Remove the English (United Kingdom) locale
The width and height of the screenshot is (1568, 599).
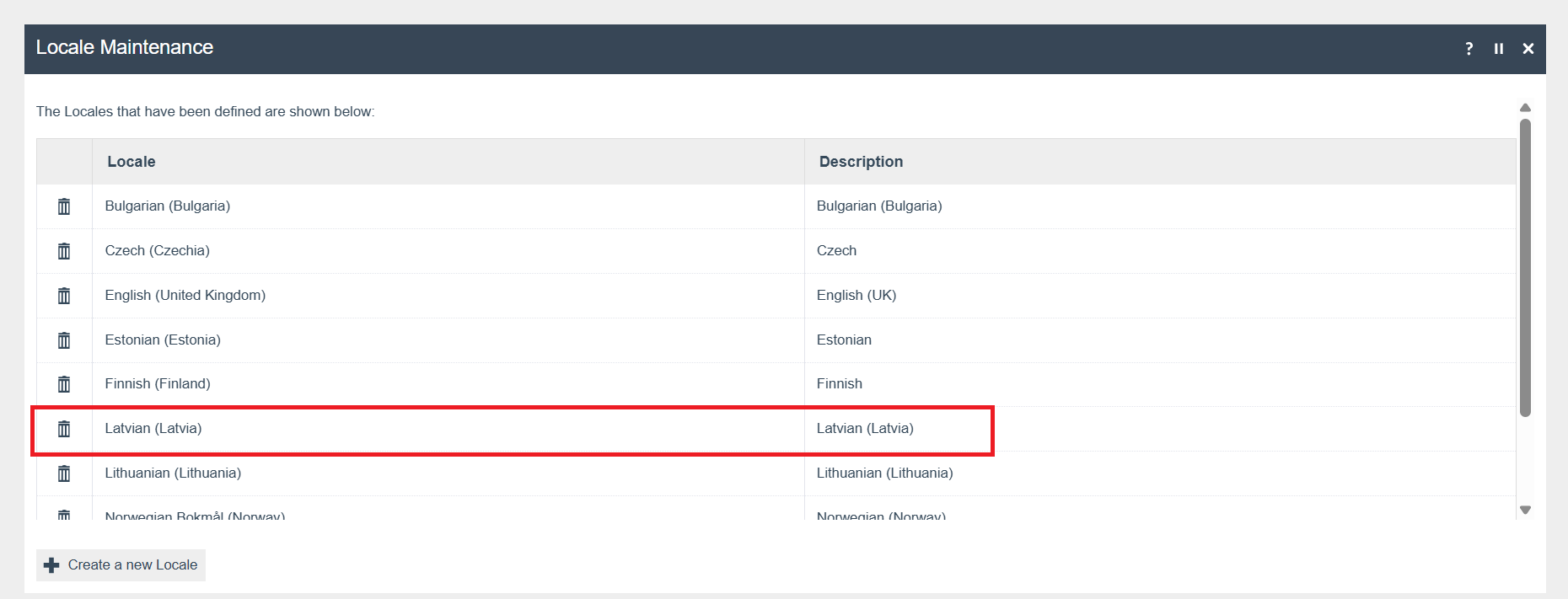pyautogui.click(x=64, y=296)
